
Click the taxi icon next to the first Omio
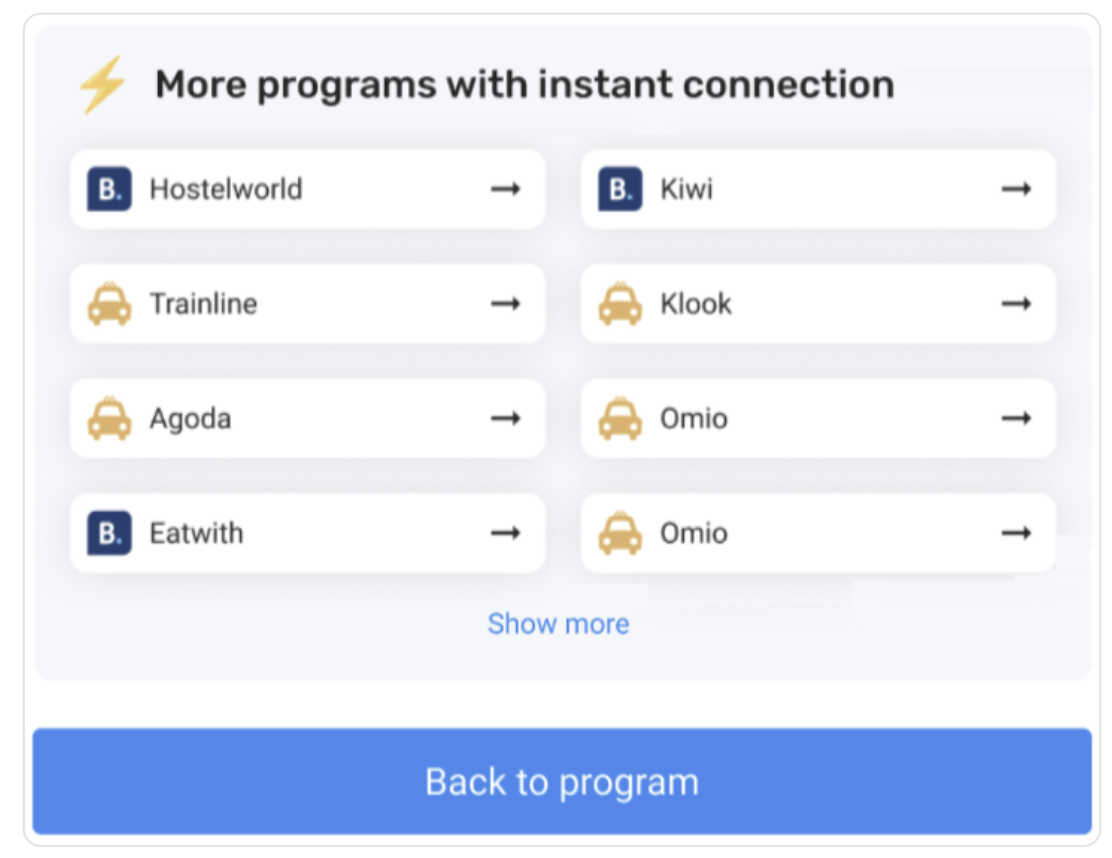619,419
